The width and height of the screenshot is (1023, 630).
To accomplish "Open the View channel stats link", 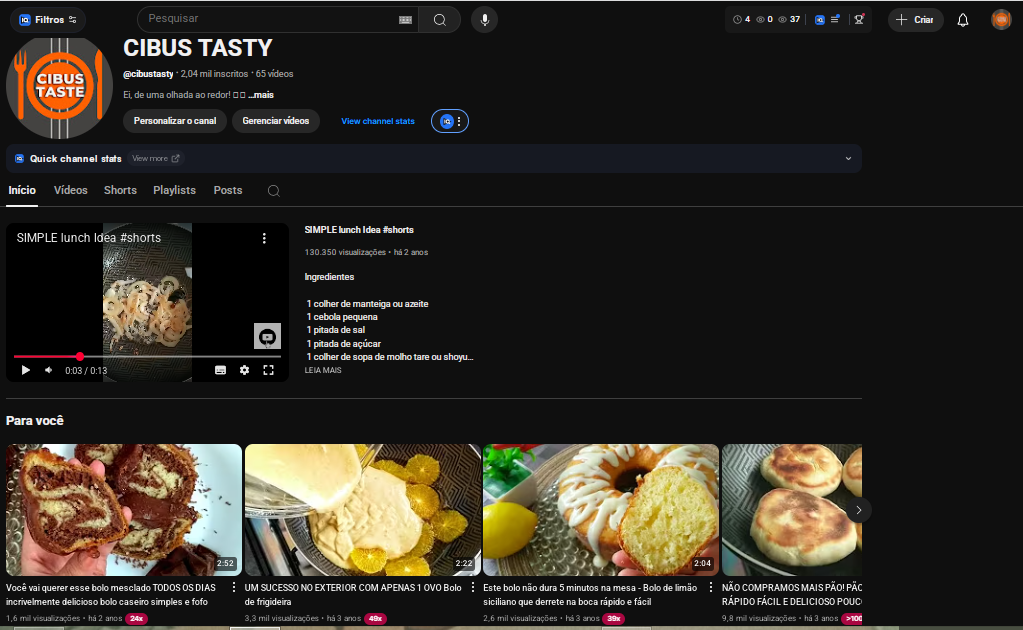I will click(x=377, y=121).
